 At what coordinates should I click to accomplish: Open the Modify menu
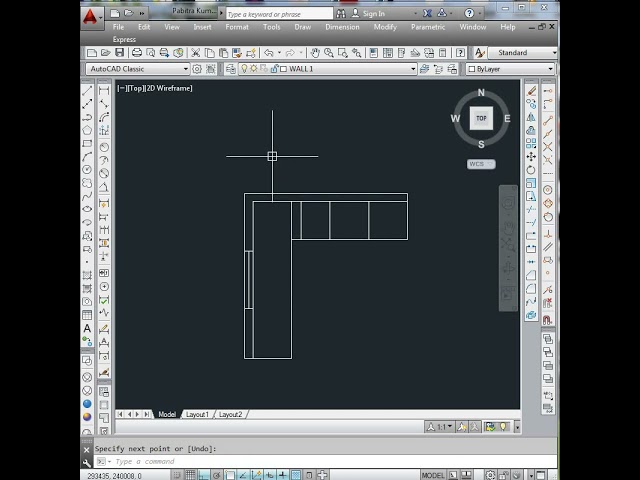pos(385,27)
